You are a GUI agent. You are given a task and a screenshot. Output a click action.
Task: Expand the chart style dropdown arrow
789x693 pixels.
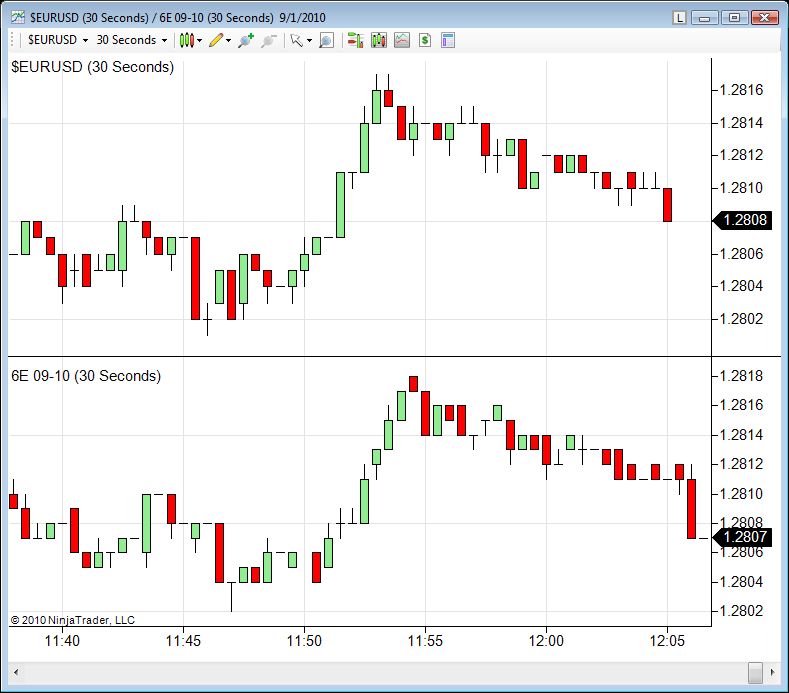click(x=200, y=40)
